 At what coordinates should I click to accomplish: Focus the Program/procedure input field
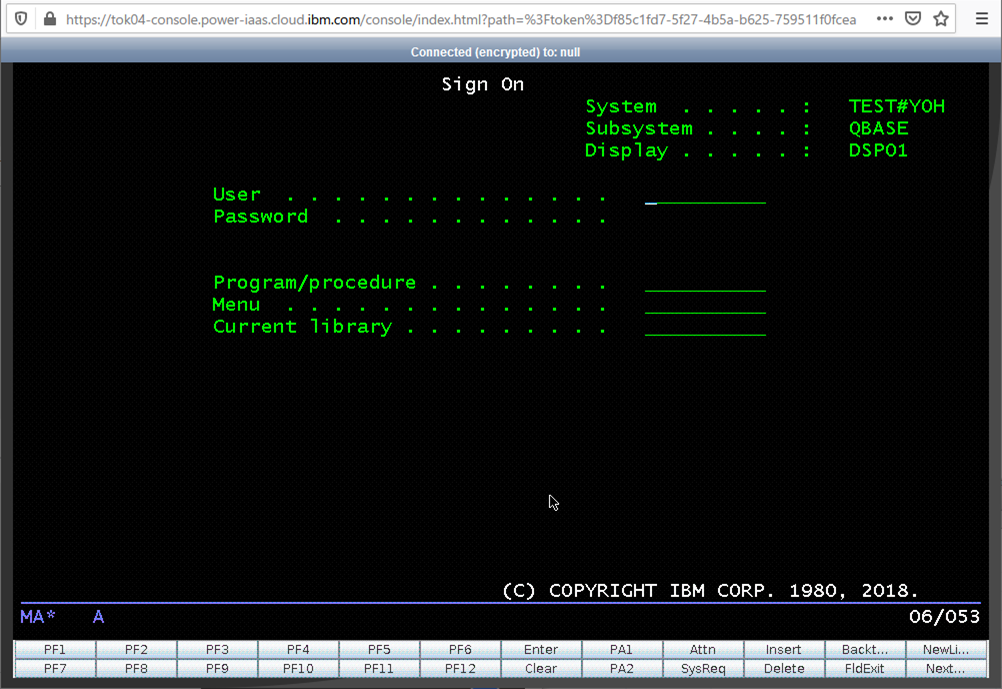click(x=705, y=283)
